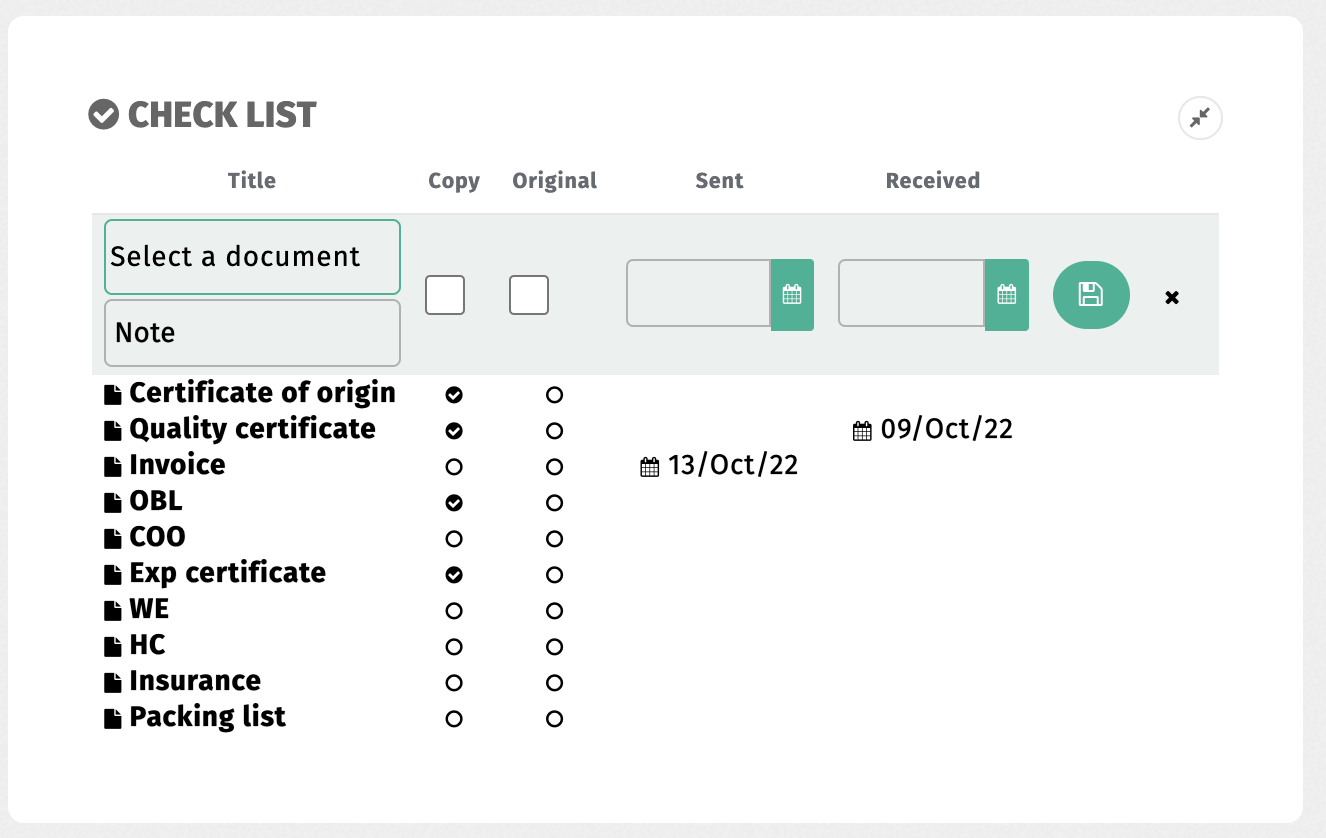Click the Invoice document icon
The width and height of the screenshot is (1326, 838).
pyautogui.click(x=113, y=467)
